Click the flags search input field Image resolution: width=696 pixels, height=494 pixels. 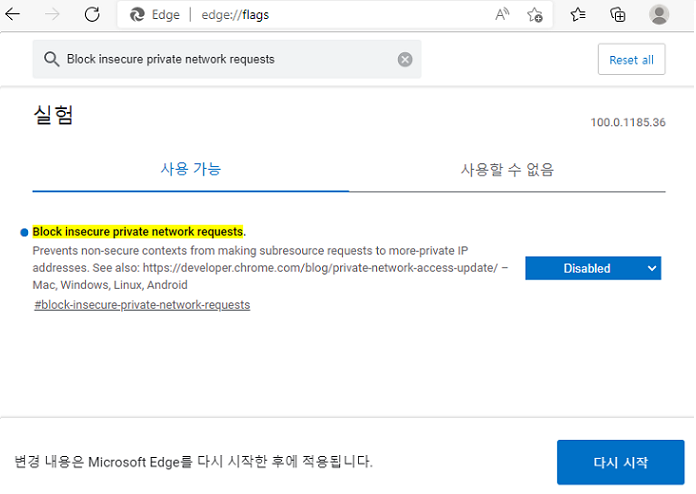pyautogui.click(x=227, y=59)
